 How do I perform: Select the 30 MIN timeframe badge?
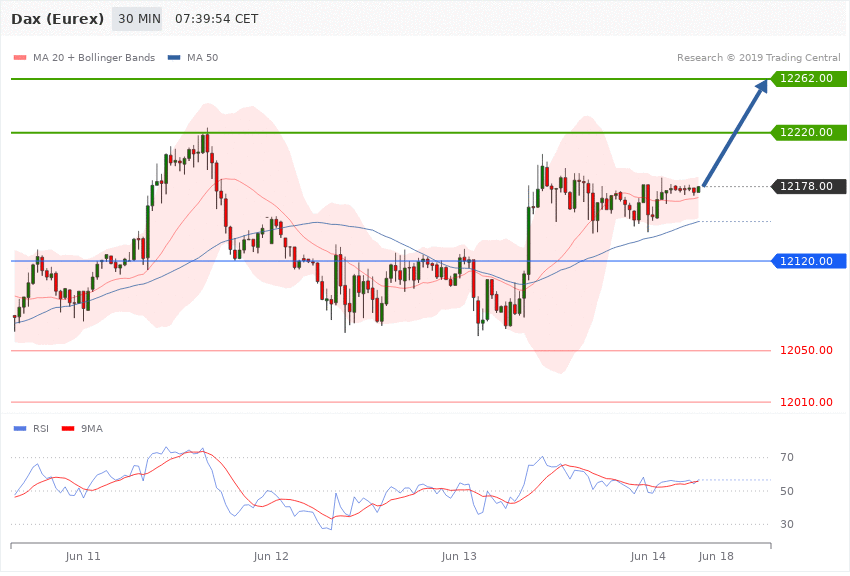pos(137,19)
